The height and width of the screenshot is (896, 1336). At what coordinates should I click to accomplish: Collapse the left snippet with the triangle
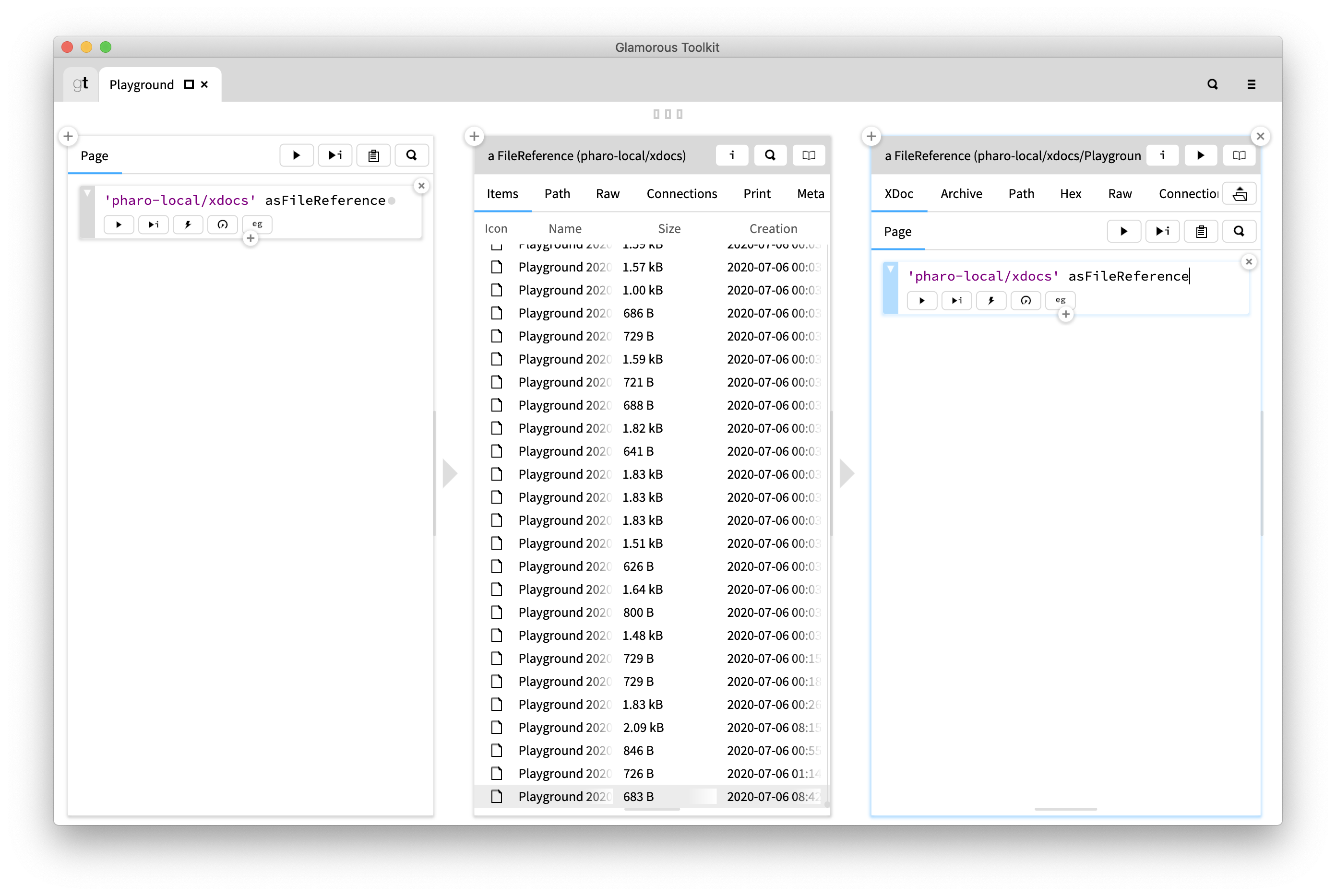point(87,194)
